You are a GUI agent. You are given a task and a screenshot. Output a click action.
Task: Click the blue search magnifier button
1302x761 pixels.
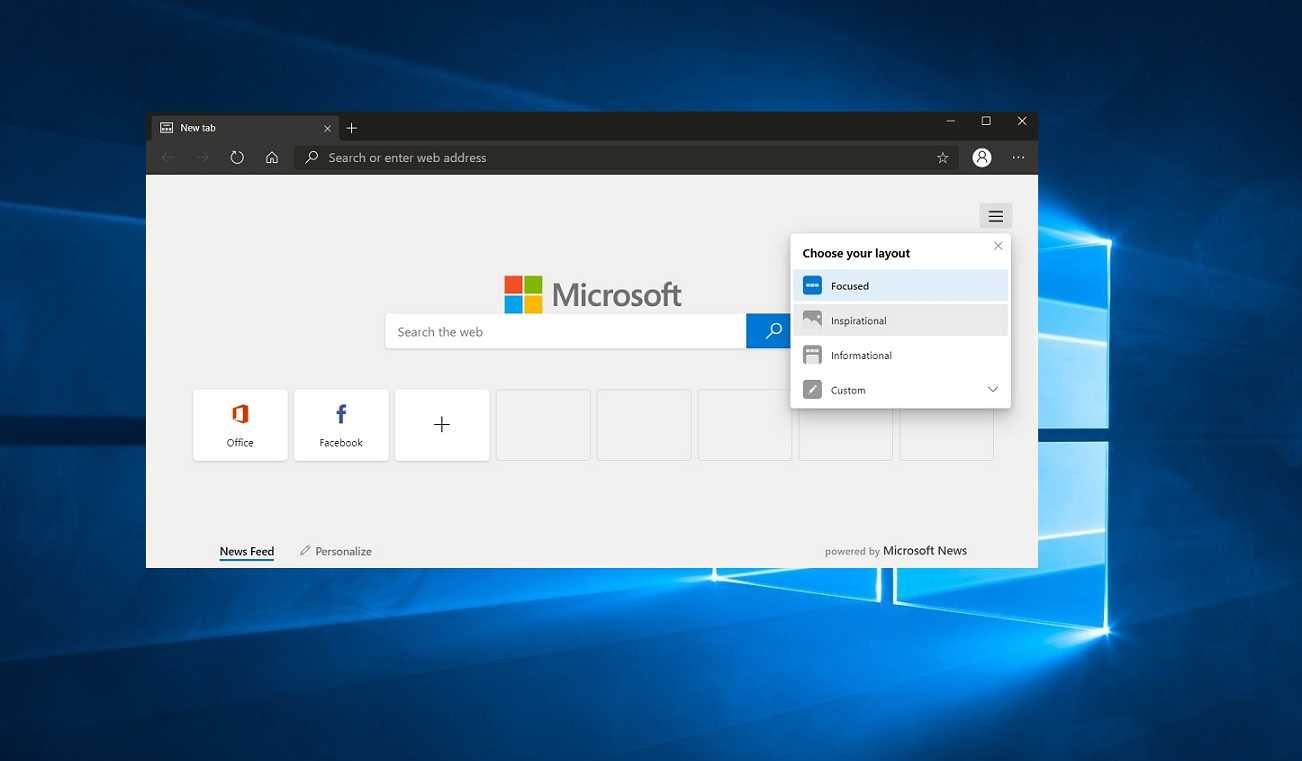coord(770,331)
